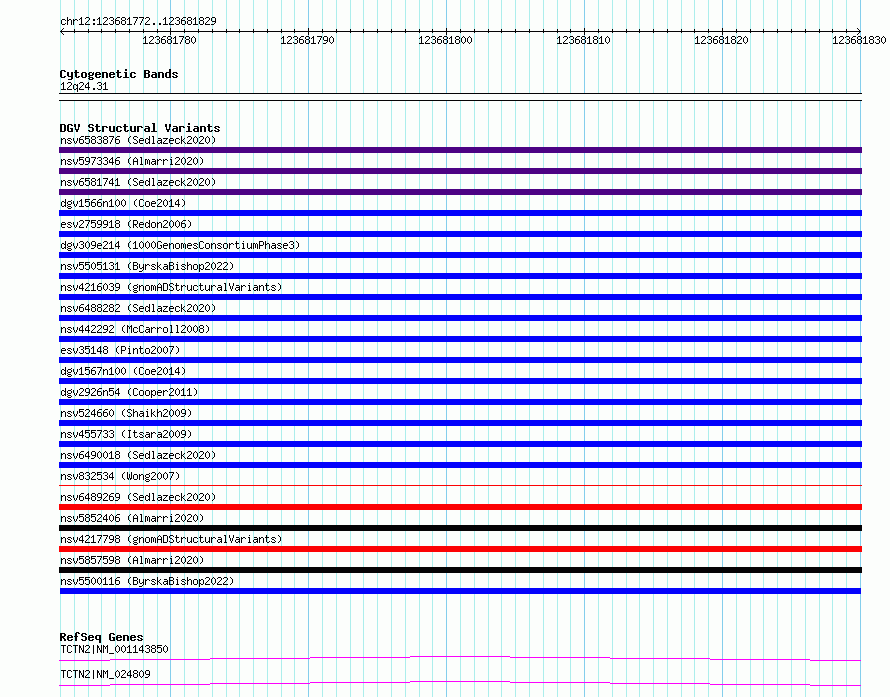Open nsv4216039 (gnomADStructuralVariants) label
This screenshot has width=890, height=697.
(x=171, y=287)
